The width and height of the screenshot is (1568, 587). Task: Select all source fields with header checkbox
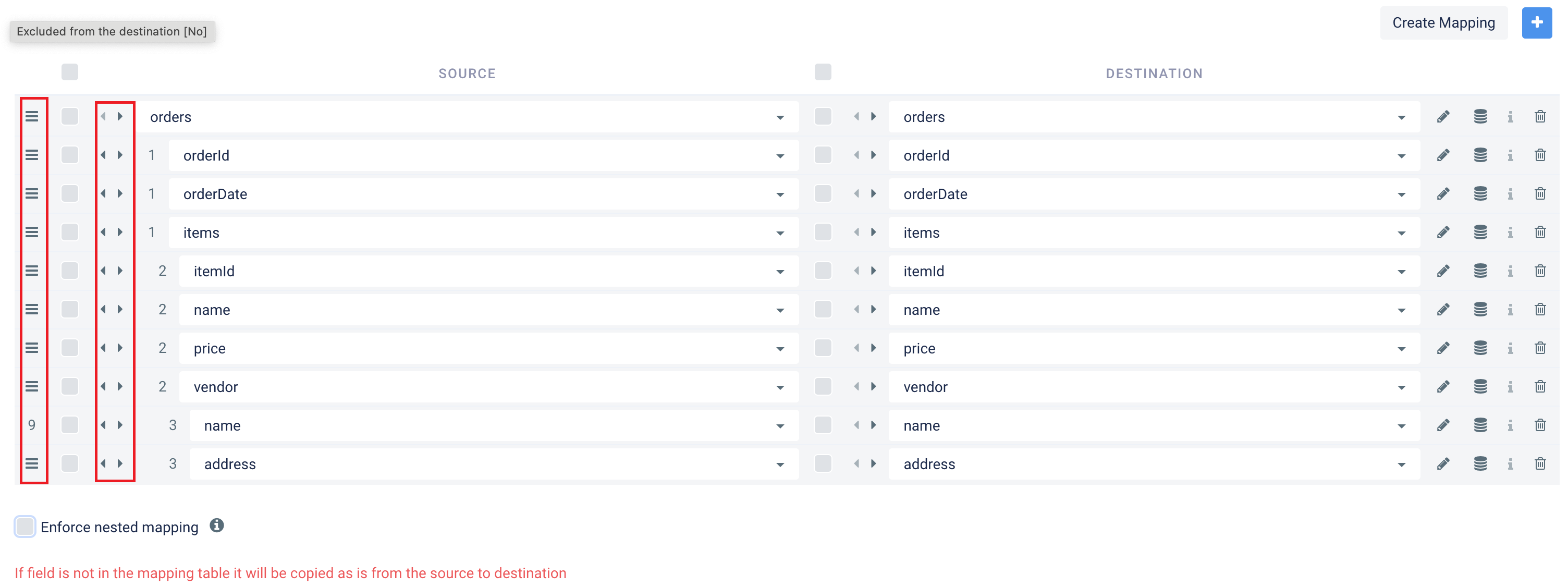tap(70, 72)
